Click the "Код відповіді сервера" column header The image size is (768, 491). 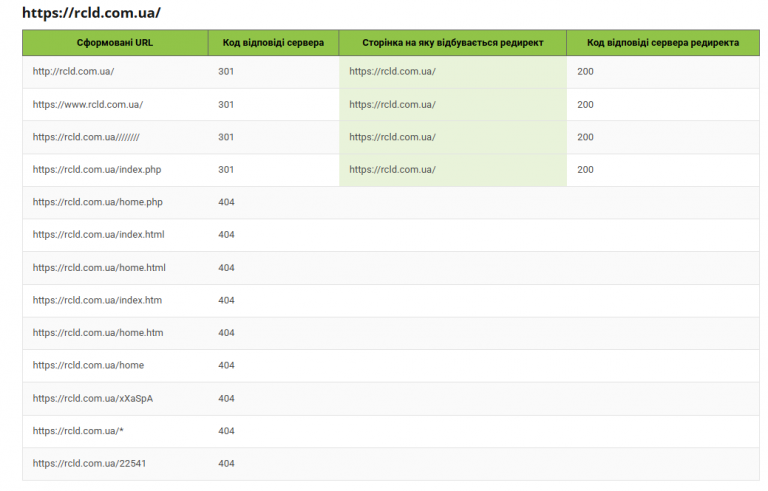point(273,43)
